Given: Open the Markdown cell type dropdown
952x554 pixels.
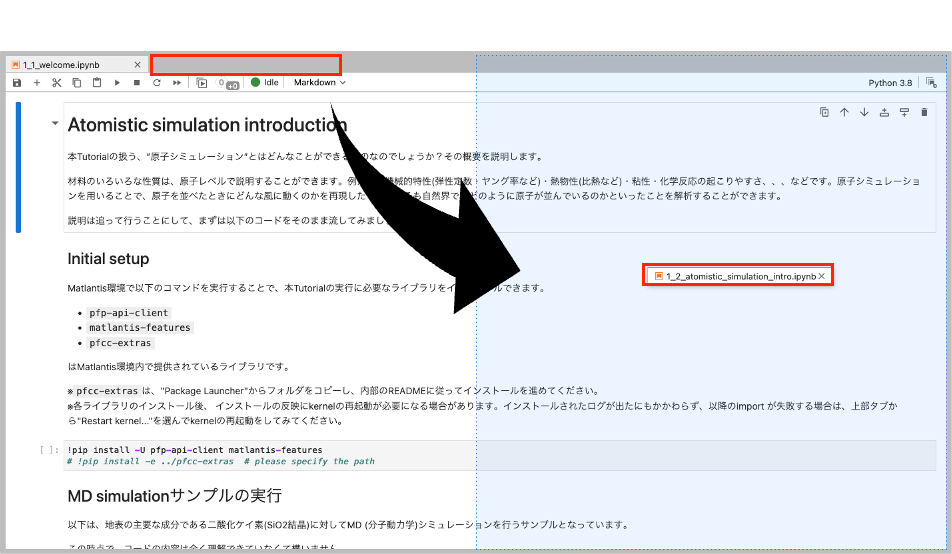Looking at the screenshot, I should click(319, 83).
